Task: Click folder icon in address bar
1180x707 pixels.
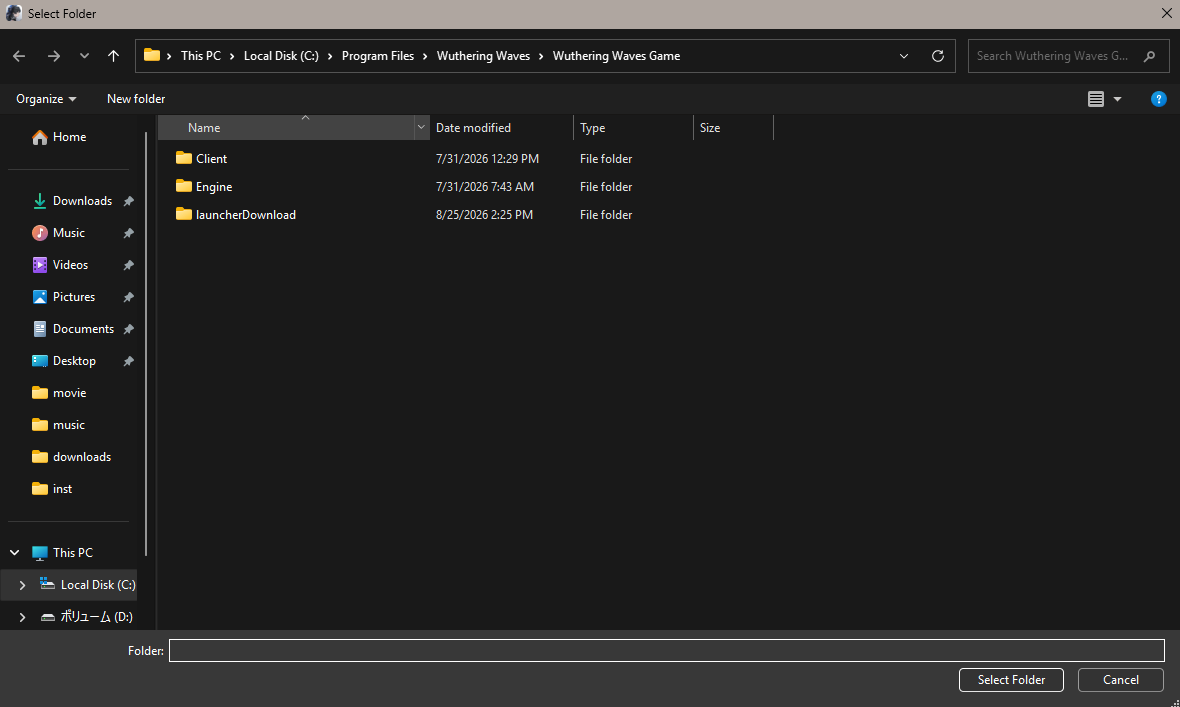Action: [x=152, y=55]
